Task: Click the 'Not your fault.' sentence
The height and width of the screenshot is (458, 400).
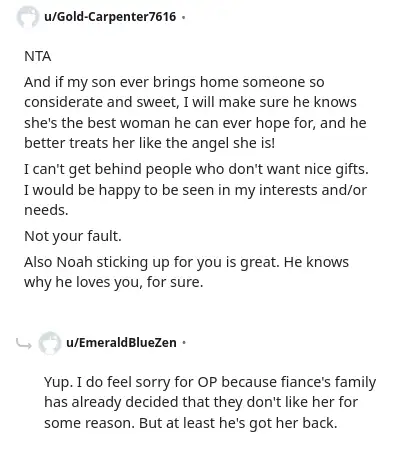Action: pos(73,236)
